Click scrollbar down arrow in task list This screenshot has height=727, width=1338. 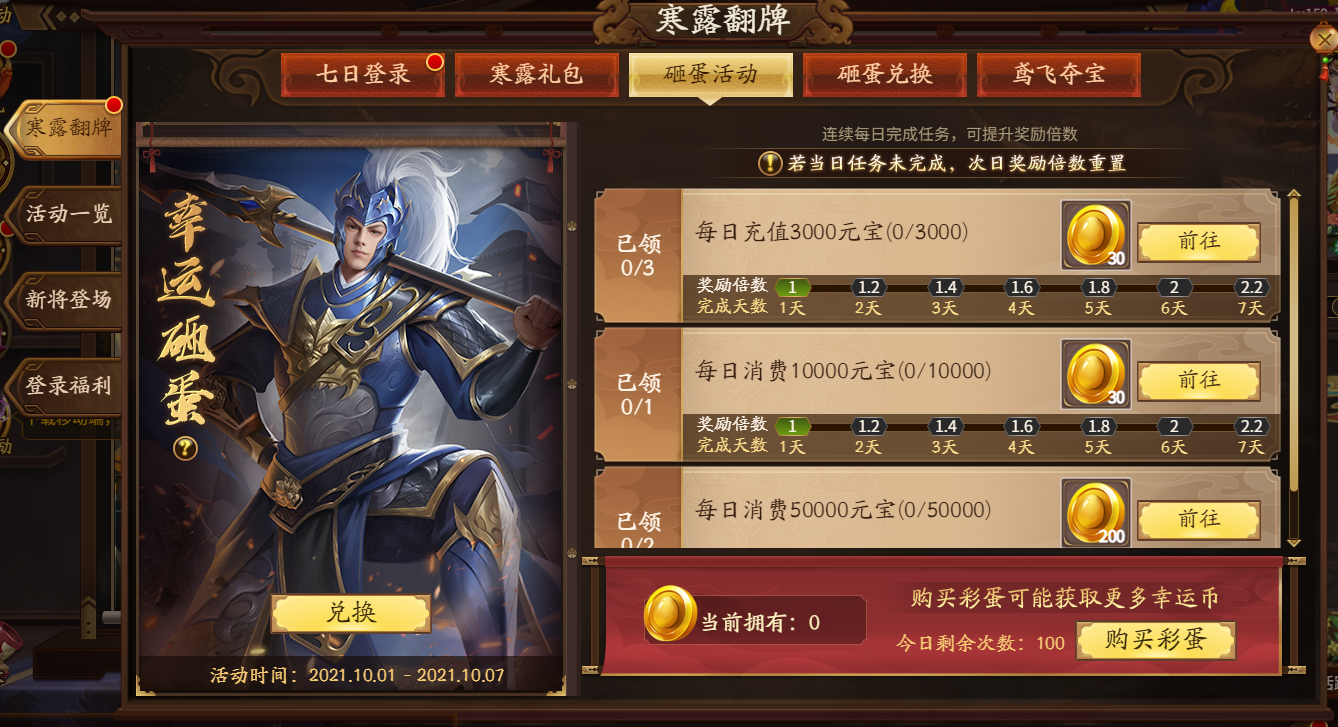click(1294, 541)
